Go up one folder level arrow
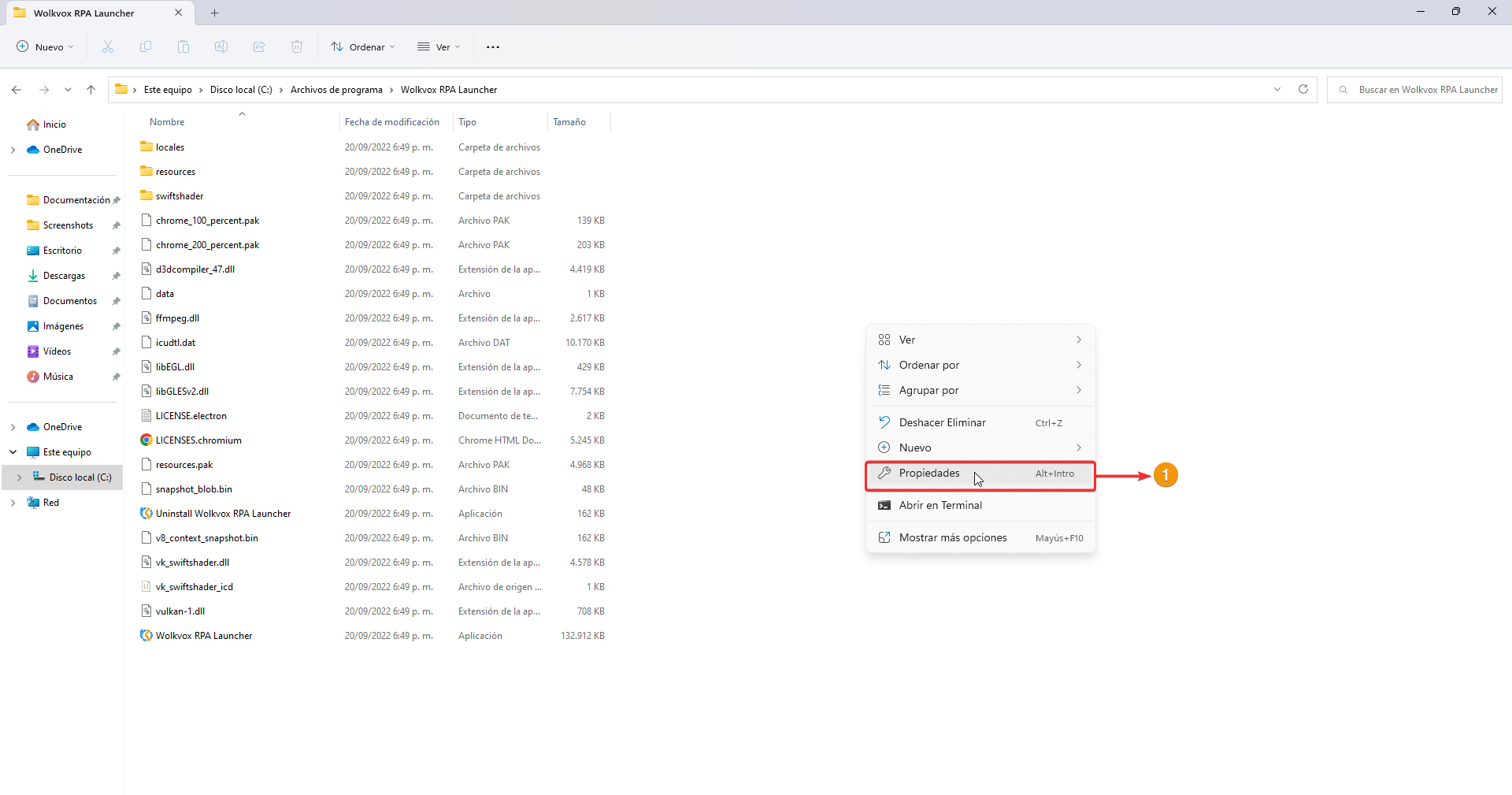 pyautogui.click(x=91, y=90)
